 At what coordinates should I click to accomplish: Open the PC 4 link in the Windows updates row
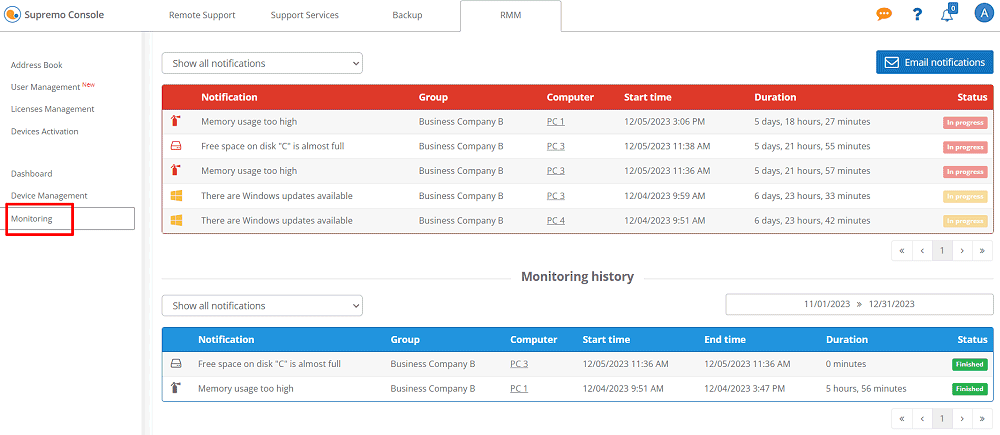555,221
